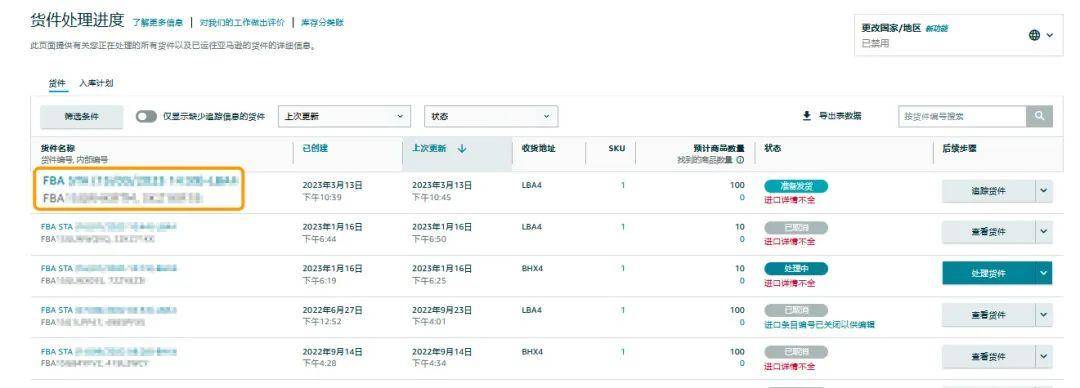Expand arrow next to 追踪货件 button
This screenshot has width=1080, height=388.
point(1043,191)
